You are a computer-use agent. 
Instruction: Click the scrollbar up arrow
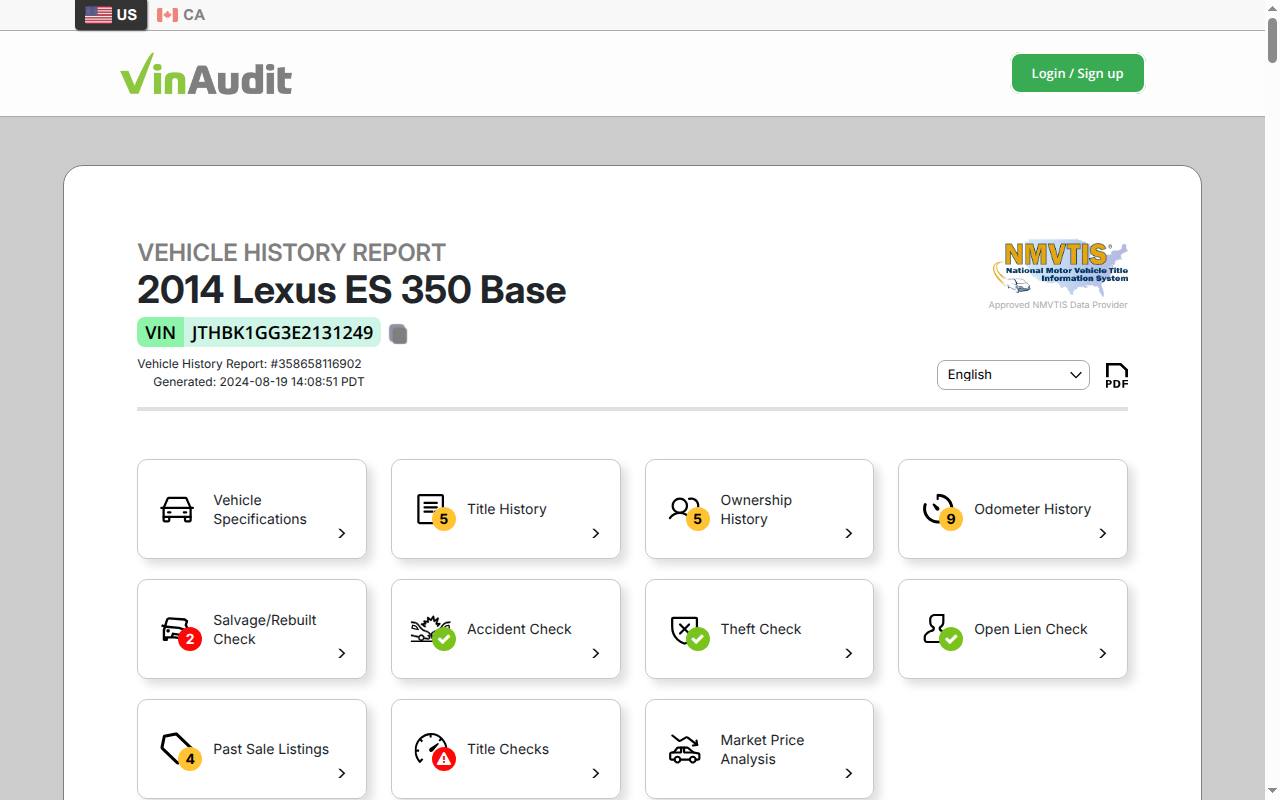pos(1272,7)
